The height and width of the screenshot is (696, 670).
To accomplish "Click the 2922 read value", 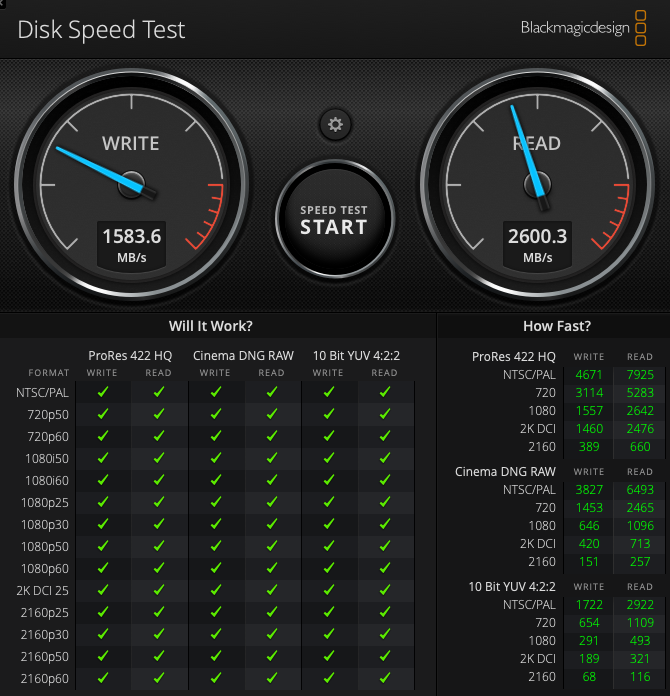I will click(640, 605).
